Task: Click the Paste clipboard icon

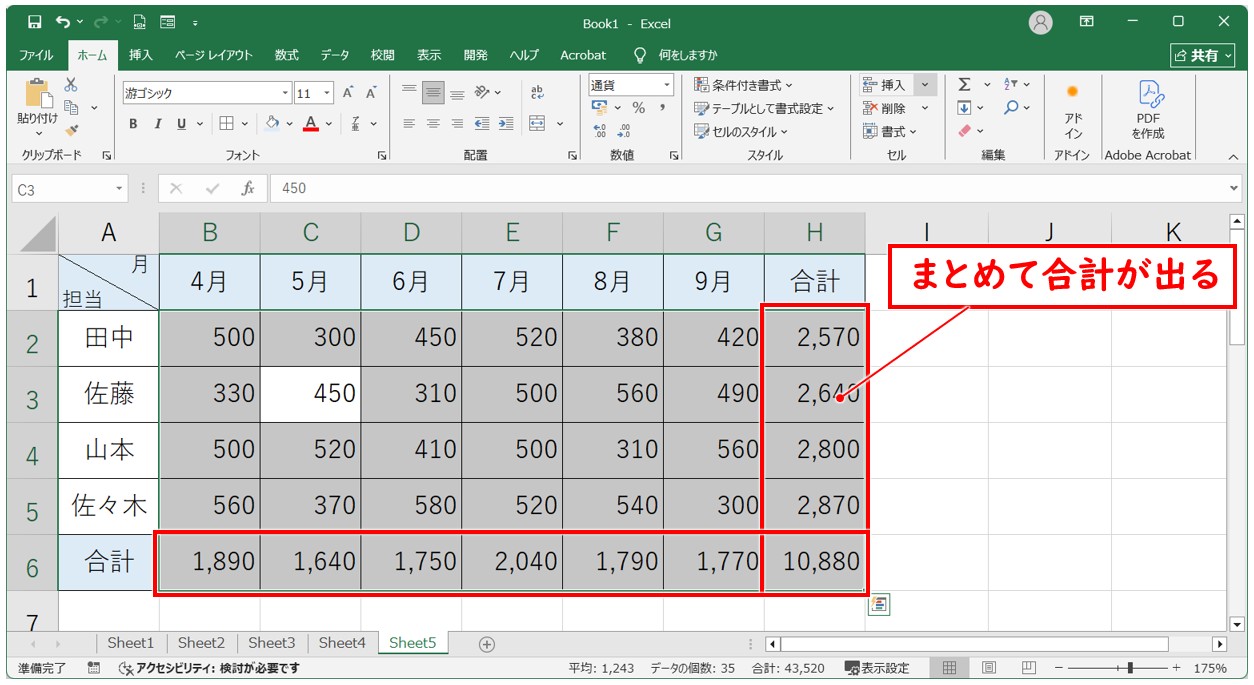Action: tap(38, 94)
